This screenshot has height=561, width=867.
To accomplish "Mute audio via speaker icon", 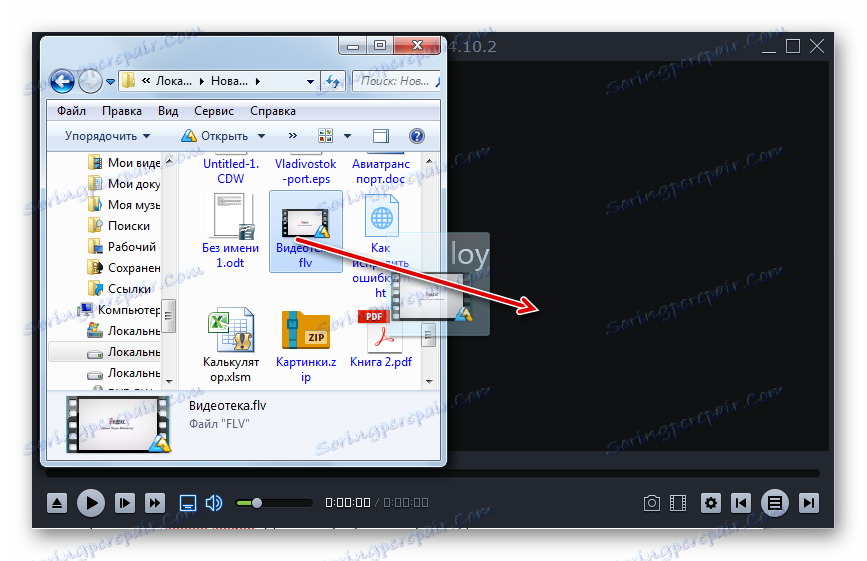I will (213, 503).
